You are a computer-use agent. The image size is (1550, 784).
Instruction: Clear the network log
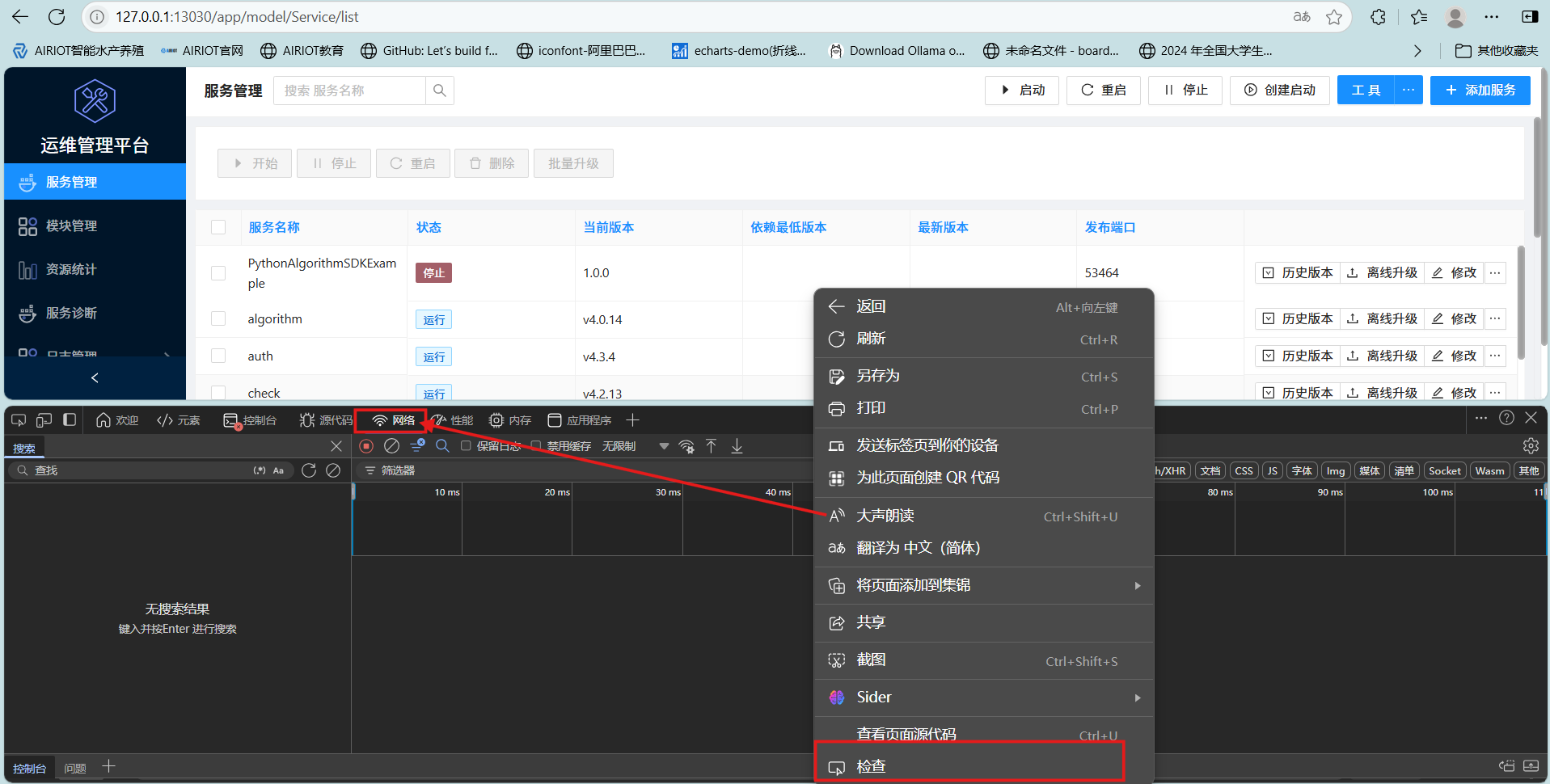point(391,446)
